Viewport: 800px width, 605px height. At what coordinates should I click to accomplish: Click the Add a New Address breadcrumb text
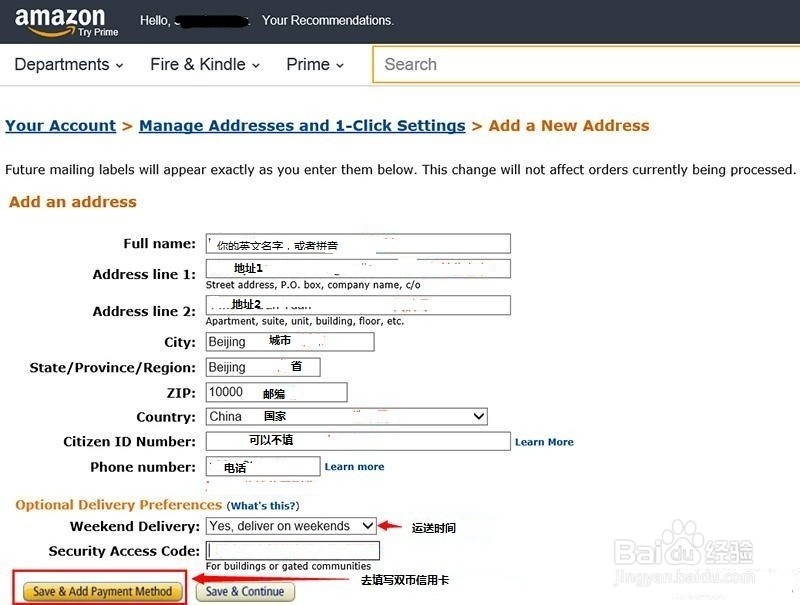(x=569, y=125)
